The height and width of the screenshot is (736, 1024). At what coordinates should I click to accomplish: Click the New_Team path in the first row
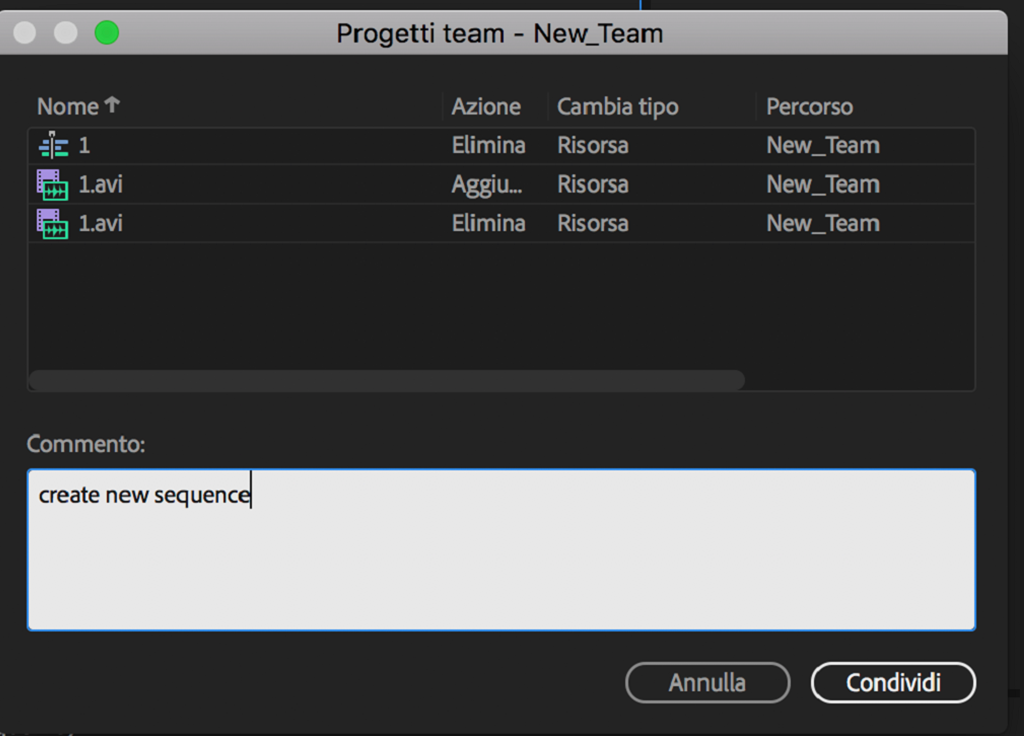pos(822,146)
